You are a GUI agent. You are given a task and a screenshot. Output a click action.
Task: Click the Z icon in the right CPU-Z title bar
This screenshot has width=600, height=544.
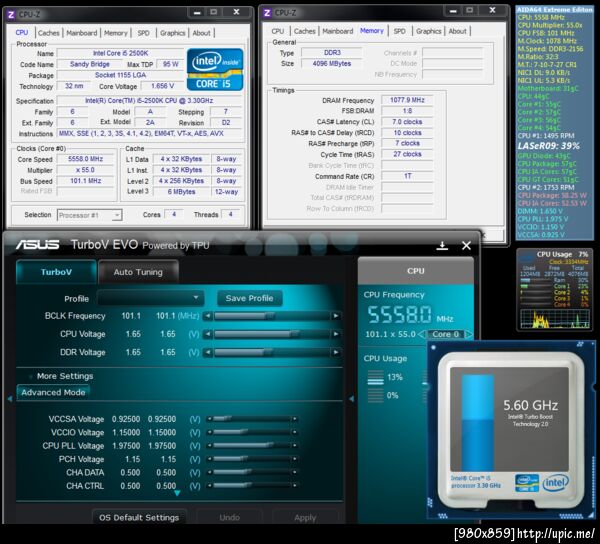point(267,13)
